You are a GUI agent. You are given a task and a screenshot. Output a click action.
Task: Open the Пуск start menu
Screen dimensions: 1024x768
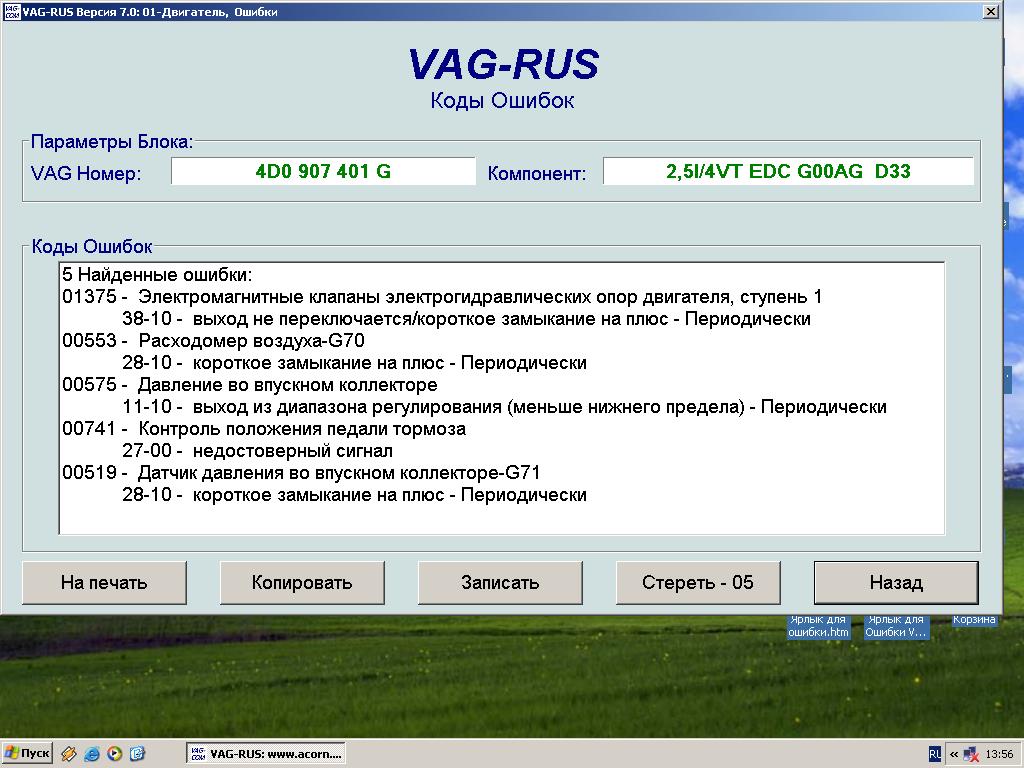[28, 753]
